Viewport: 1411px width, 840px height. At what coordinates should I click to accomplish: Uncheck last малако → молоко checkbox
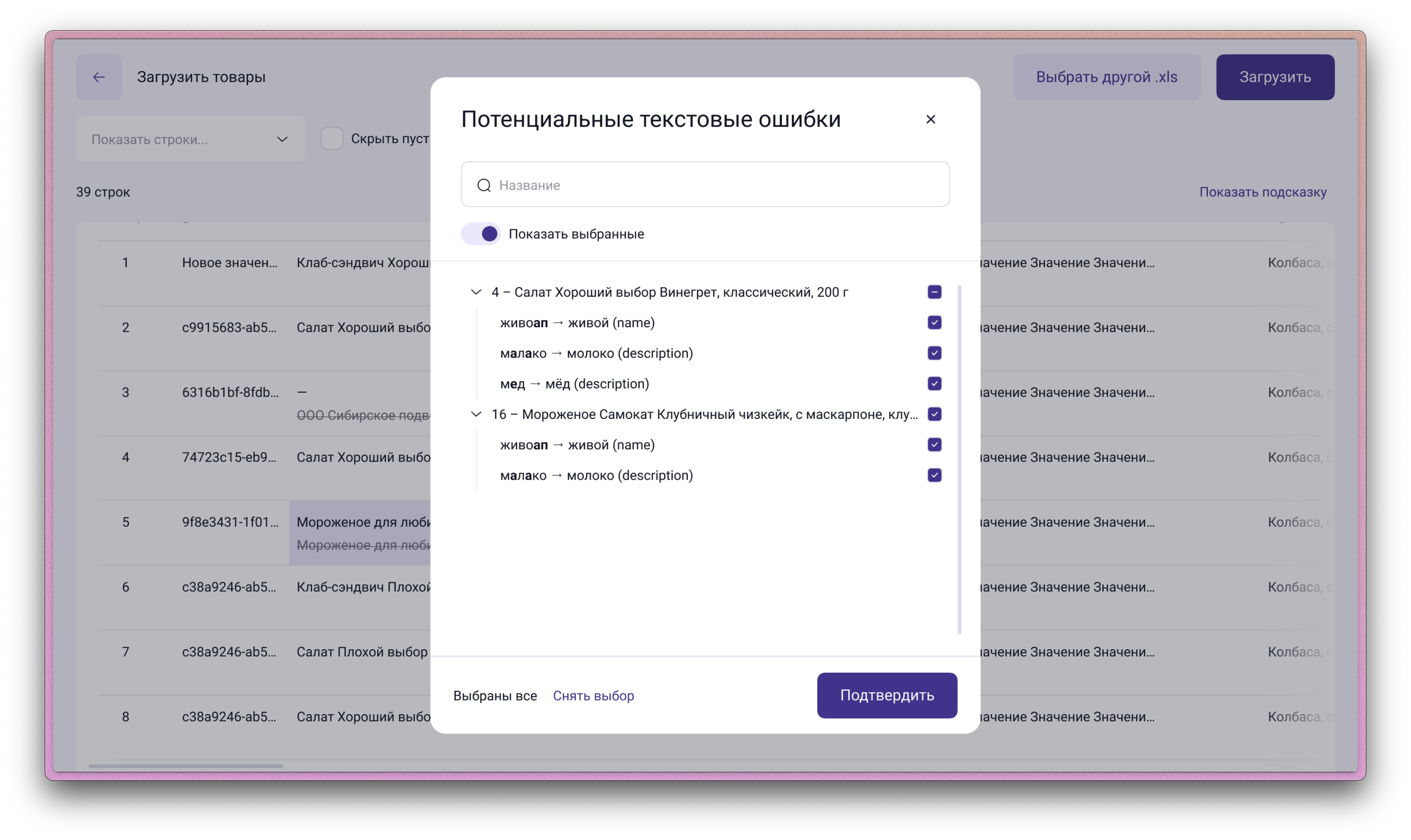pos(934,476)
